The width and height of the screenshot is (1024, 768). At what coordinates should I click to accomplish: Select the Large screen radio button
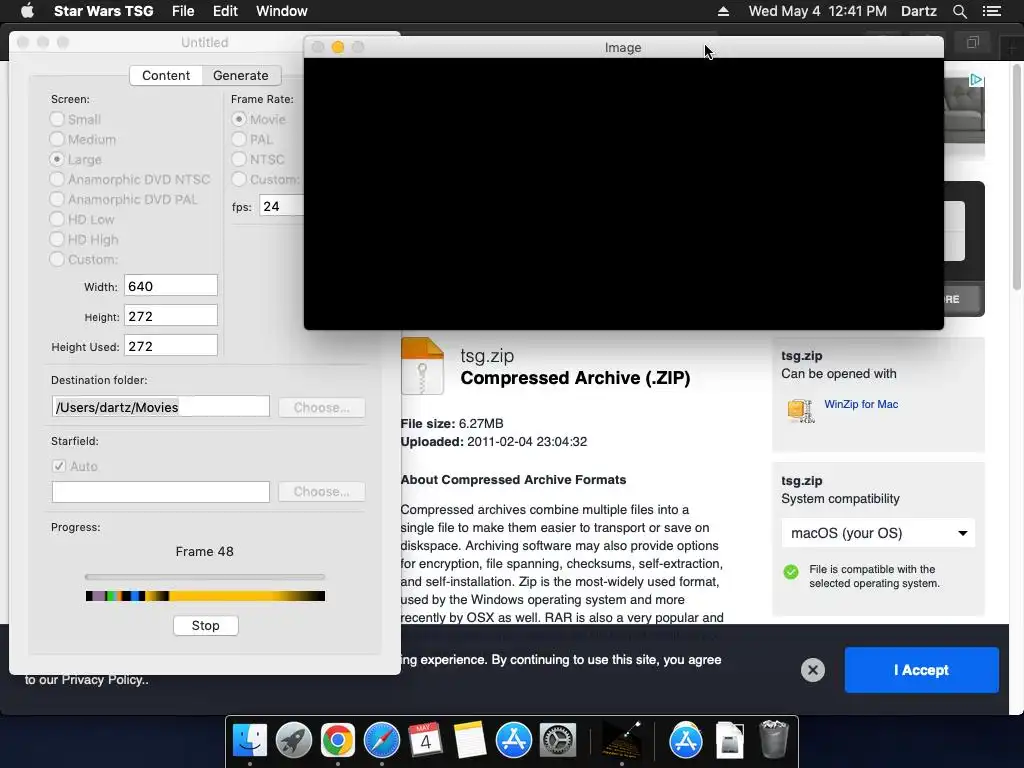57,159
